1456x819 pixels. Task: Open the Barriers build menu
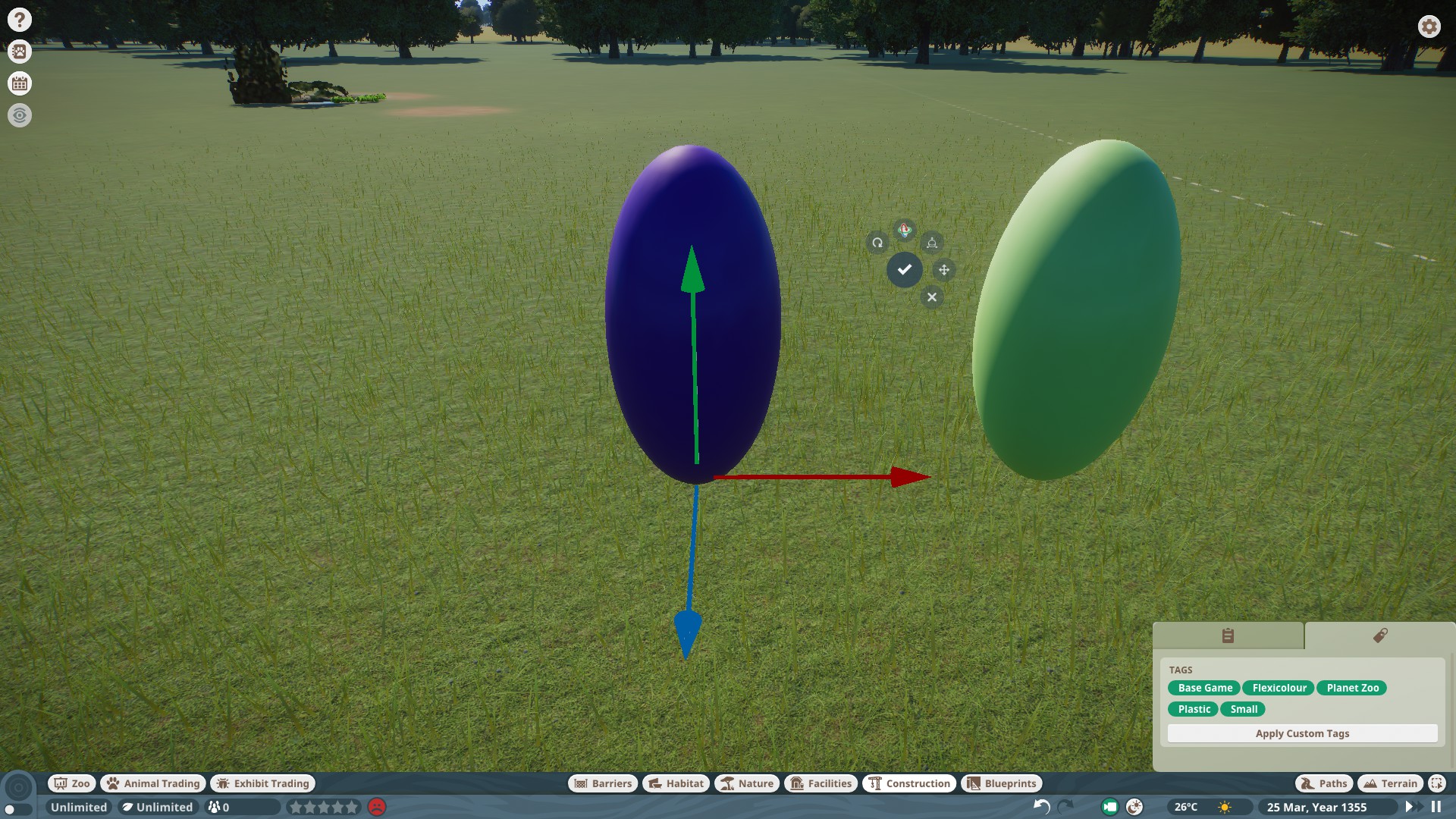tap(603, 783)
